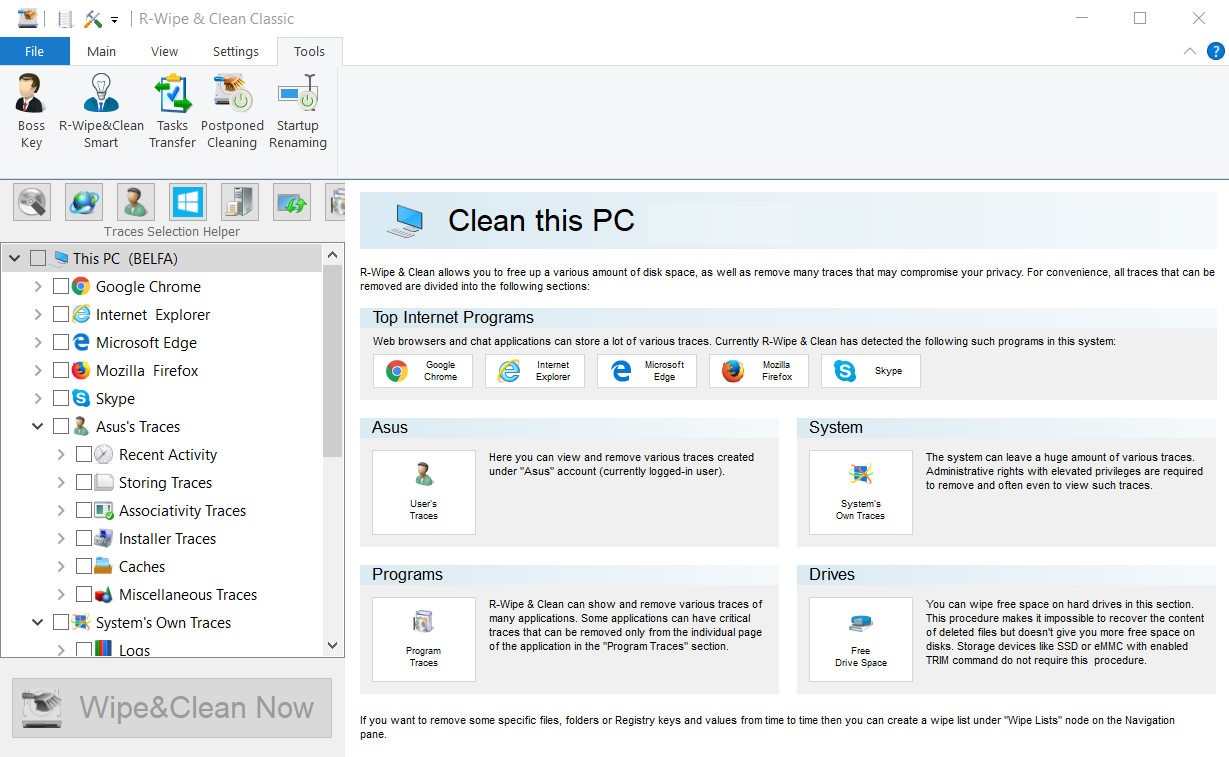Viewport: 1229px width, 757px height.
Task: Expand the Skype tree node
Action: pyautogui.click(x=38, y=398)
